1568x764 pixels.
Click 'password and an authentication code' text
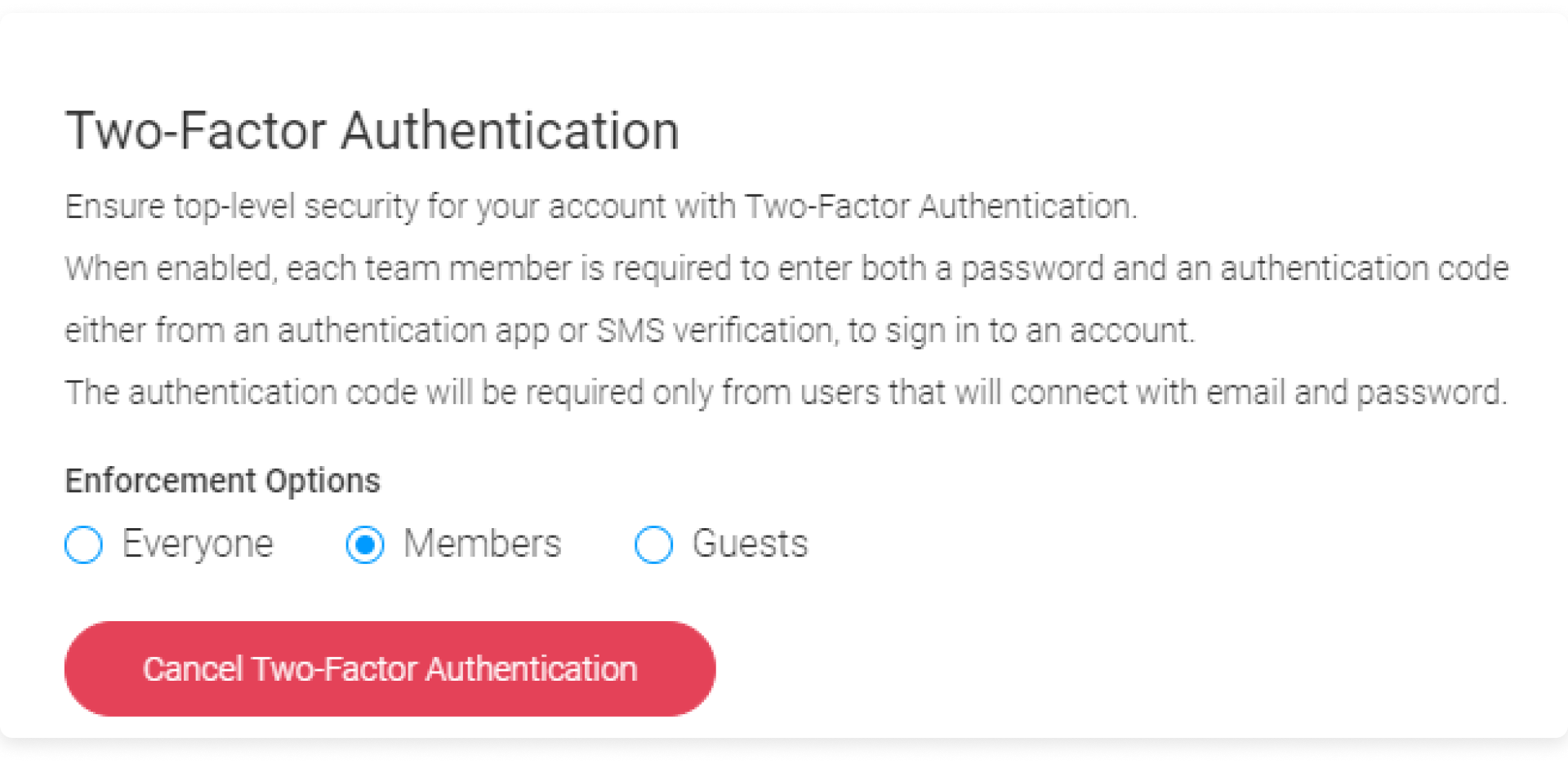click(x=1235, y=269)
